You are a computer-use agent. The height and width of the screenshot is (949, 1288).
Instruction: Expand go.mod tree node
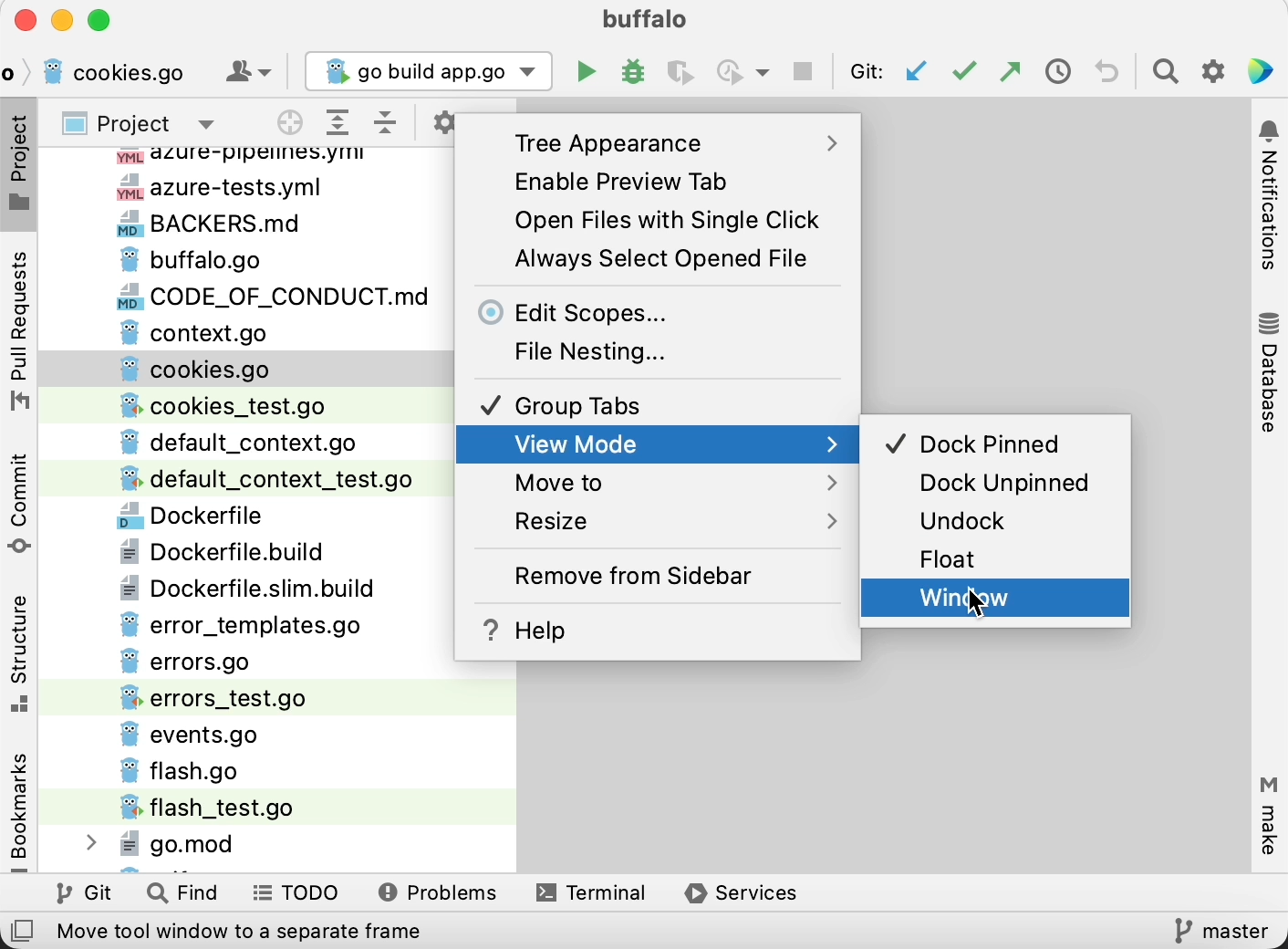point(91,844)
